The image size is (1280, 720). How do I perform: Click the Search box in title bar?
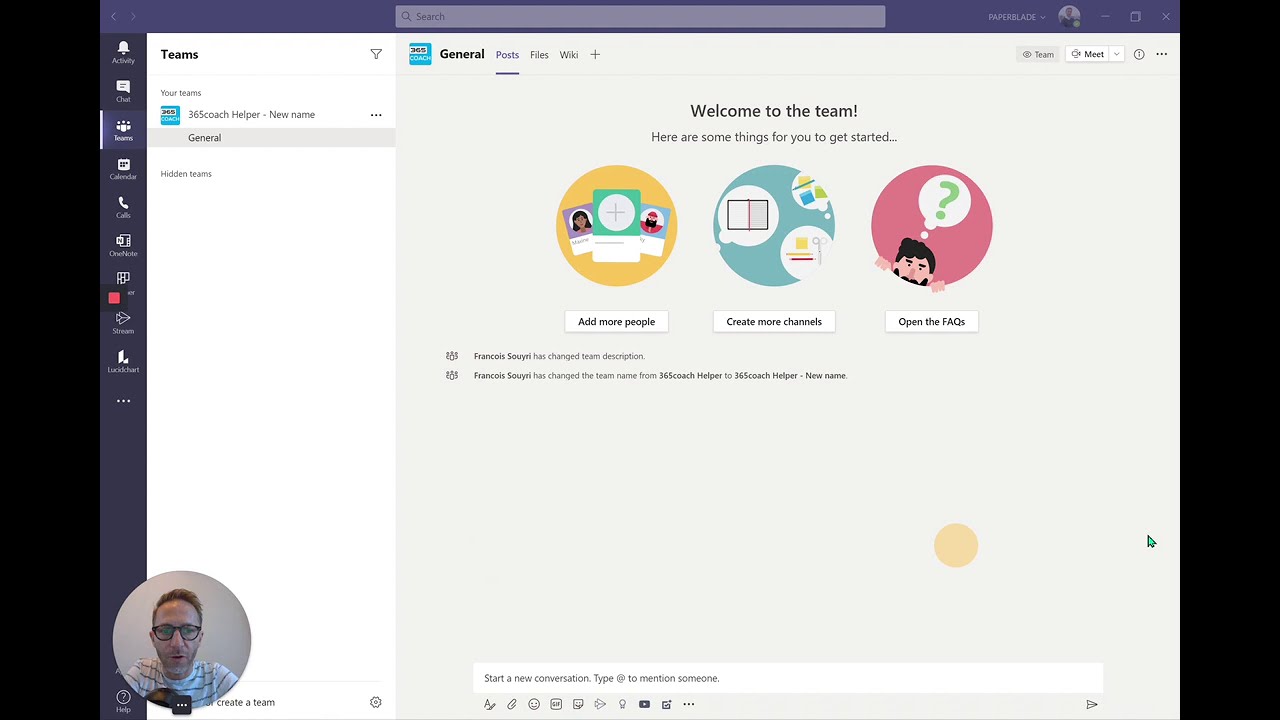pyautogui.click(x=640, y=16)
